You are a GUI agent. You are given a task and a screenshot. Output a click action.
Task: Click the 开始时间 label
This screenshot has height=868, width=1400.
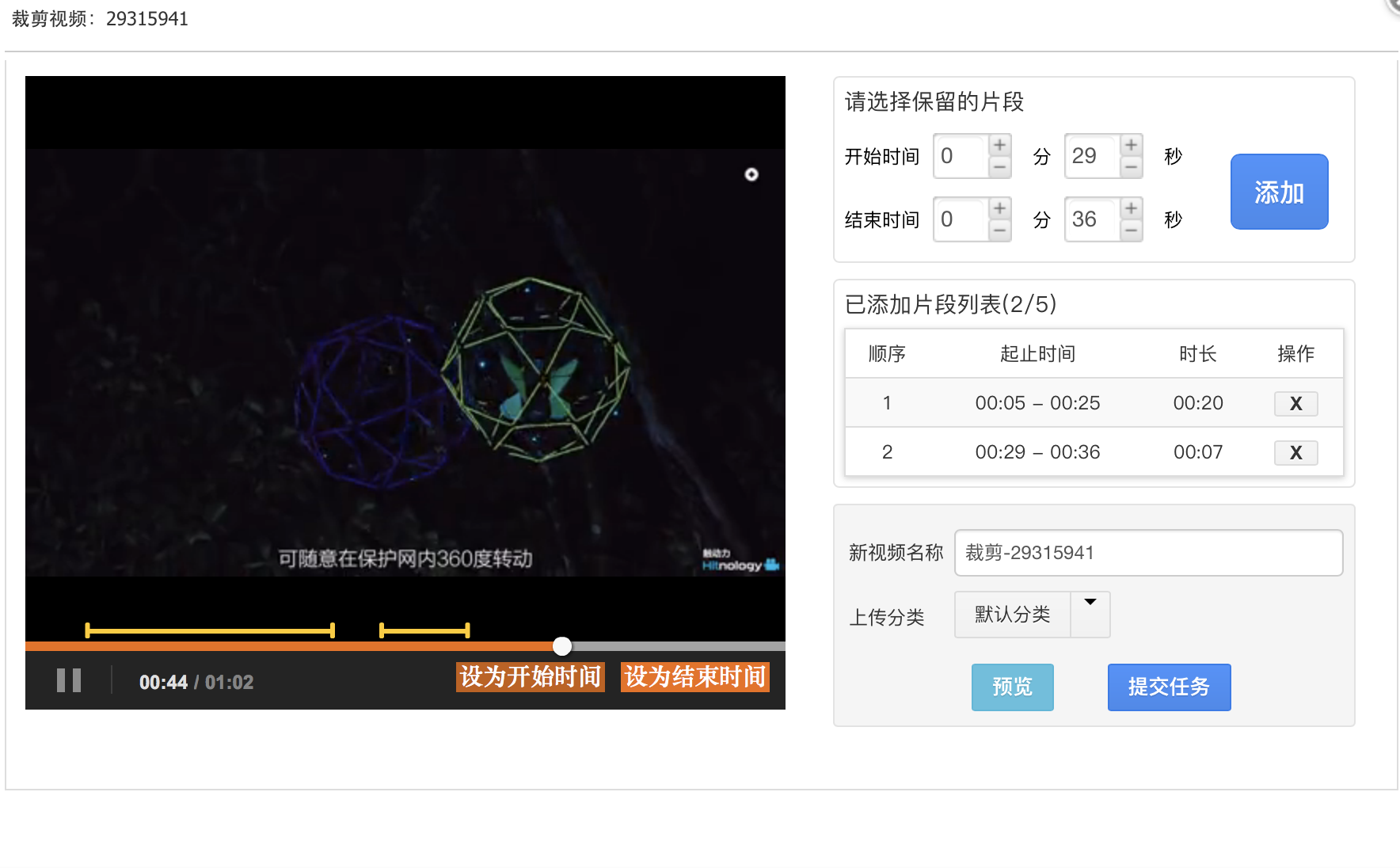point(881,157)
